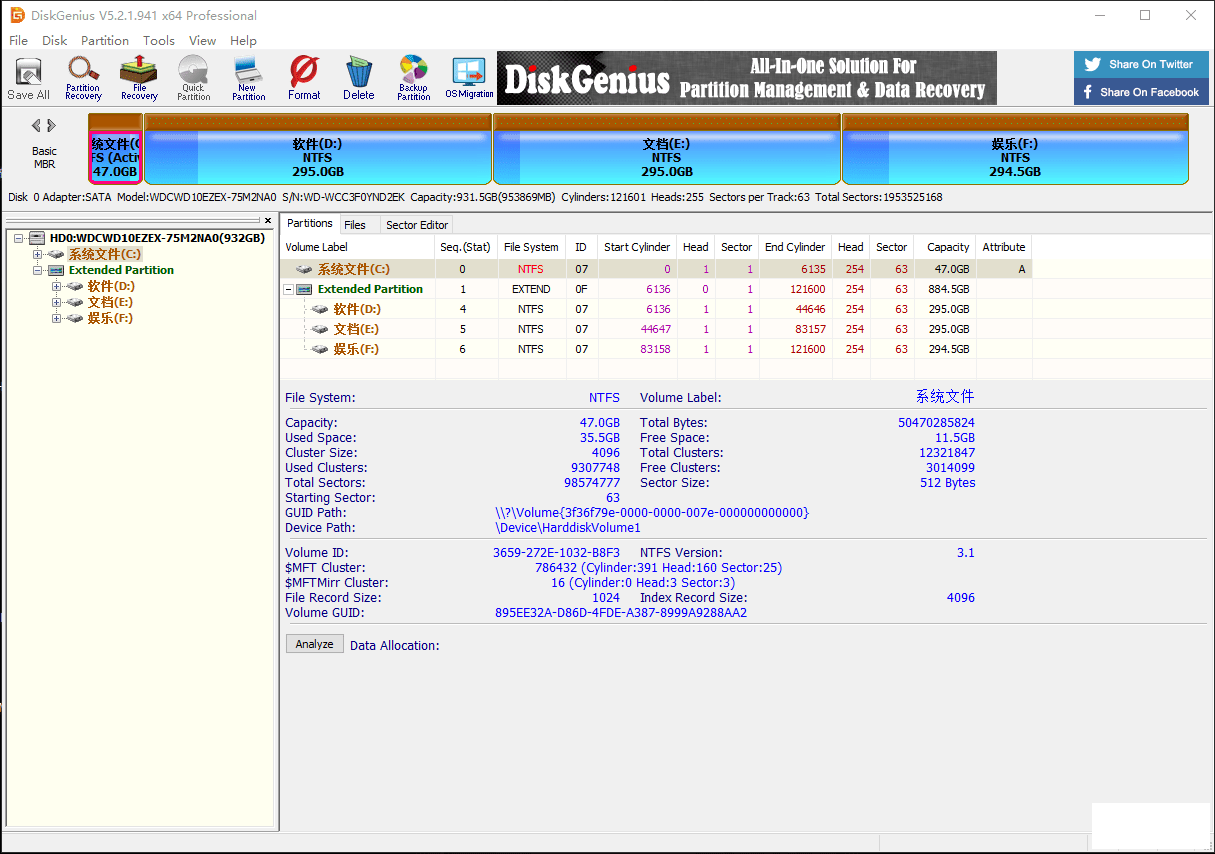Click Share On Facebook button
The width and height of the screenshot is (1215, 854).
coord(1142,92)
